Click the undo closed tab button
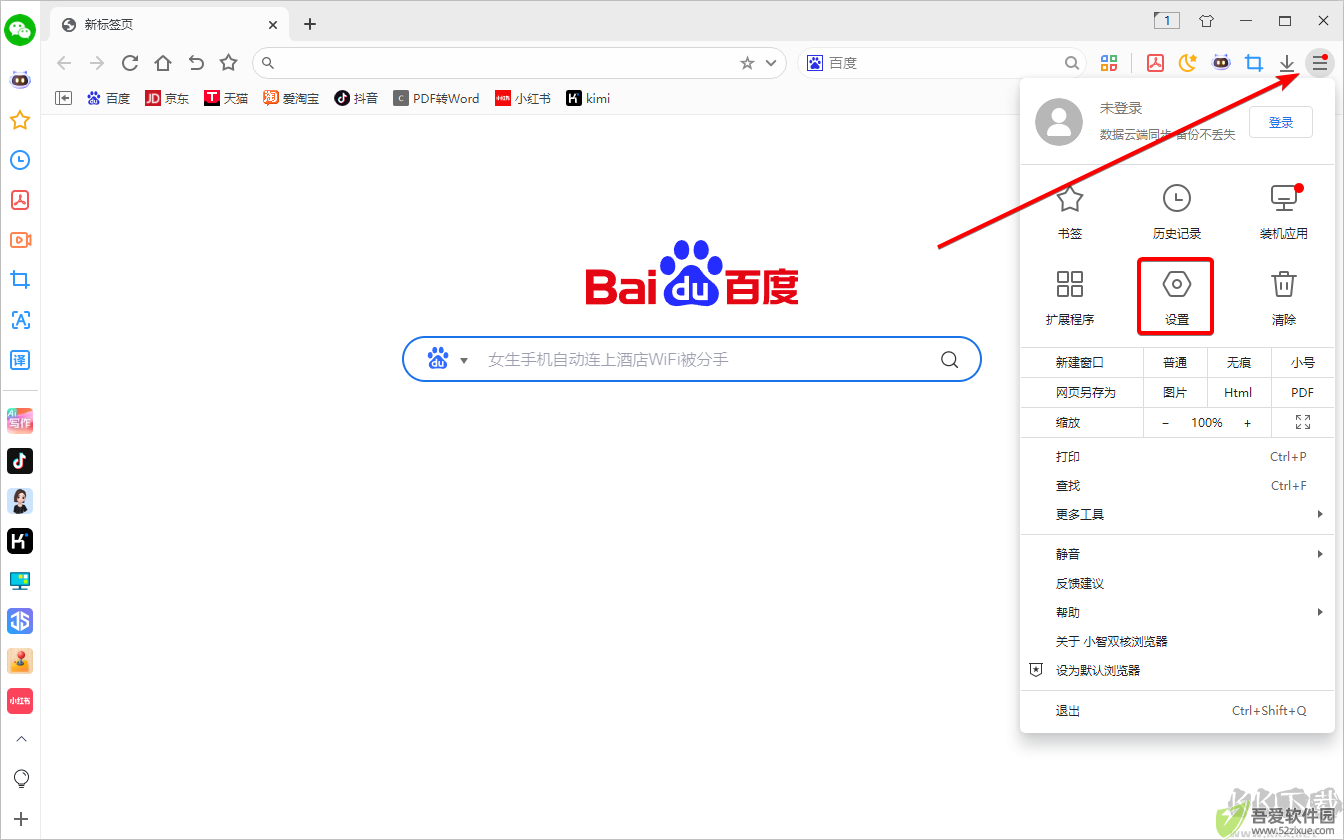The image size is (1344, 840). [x=196, y=63]
